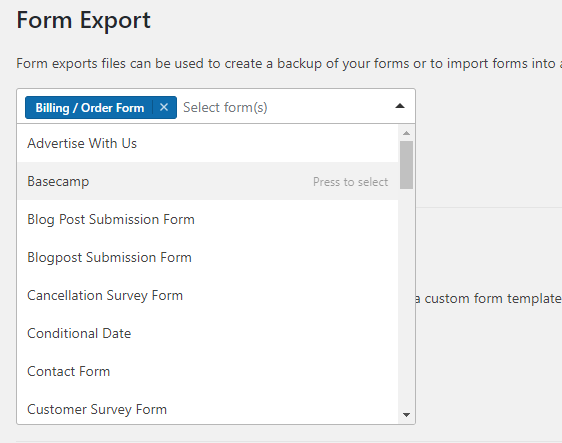Select the Basecamp option

point(208,181)
